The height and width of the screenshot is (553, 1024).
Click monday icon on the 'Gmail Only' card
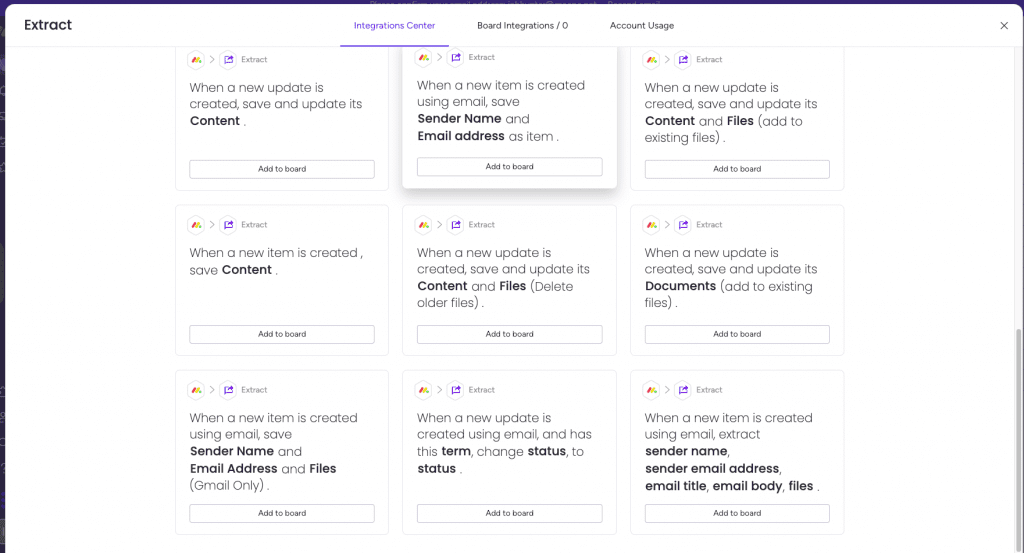click(197, 390)
